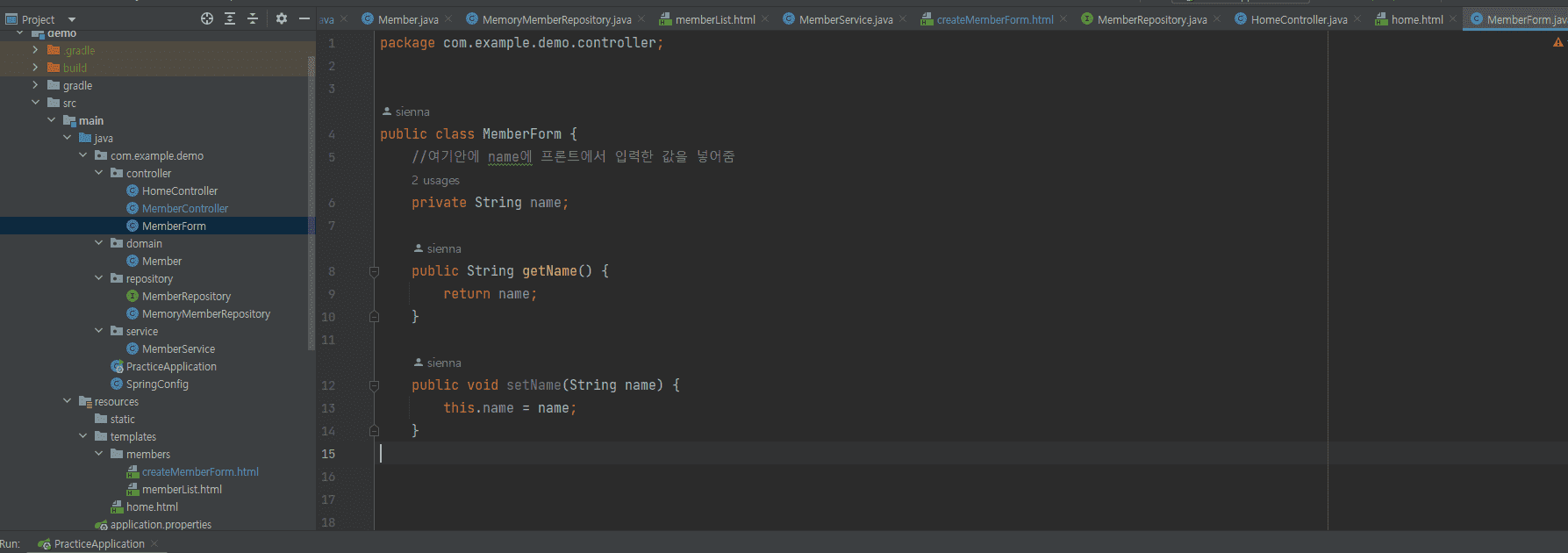1568x553 pixels.
Task: Switch to HomeController.java tab
Action: pos(1299,19)
